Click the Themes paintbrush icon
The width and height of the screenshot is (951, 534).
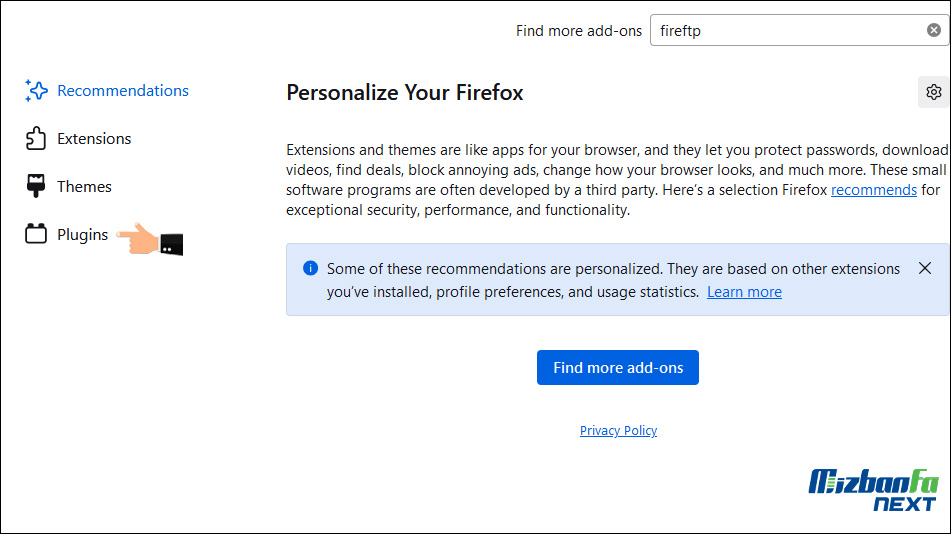click(36, 186)
